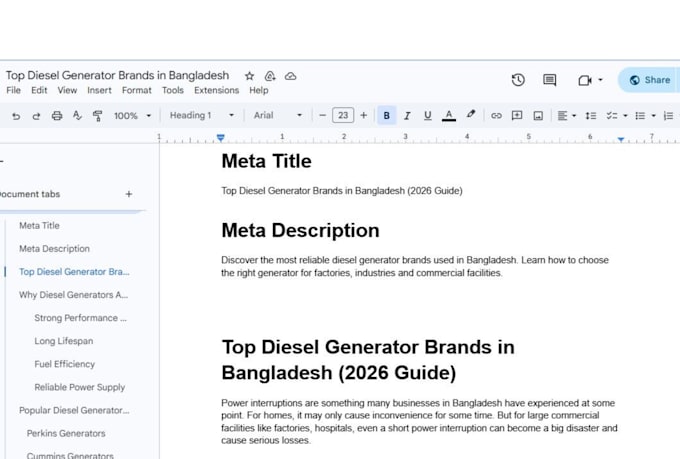680x459 pixels.
Task: Add a comment from the toolbar
Action: pos(517,115)
